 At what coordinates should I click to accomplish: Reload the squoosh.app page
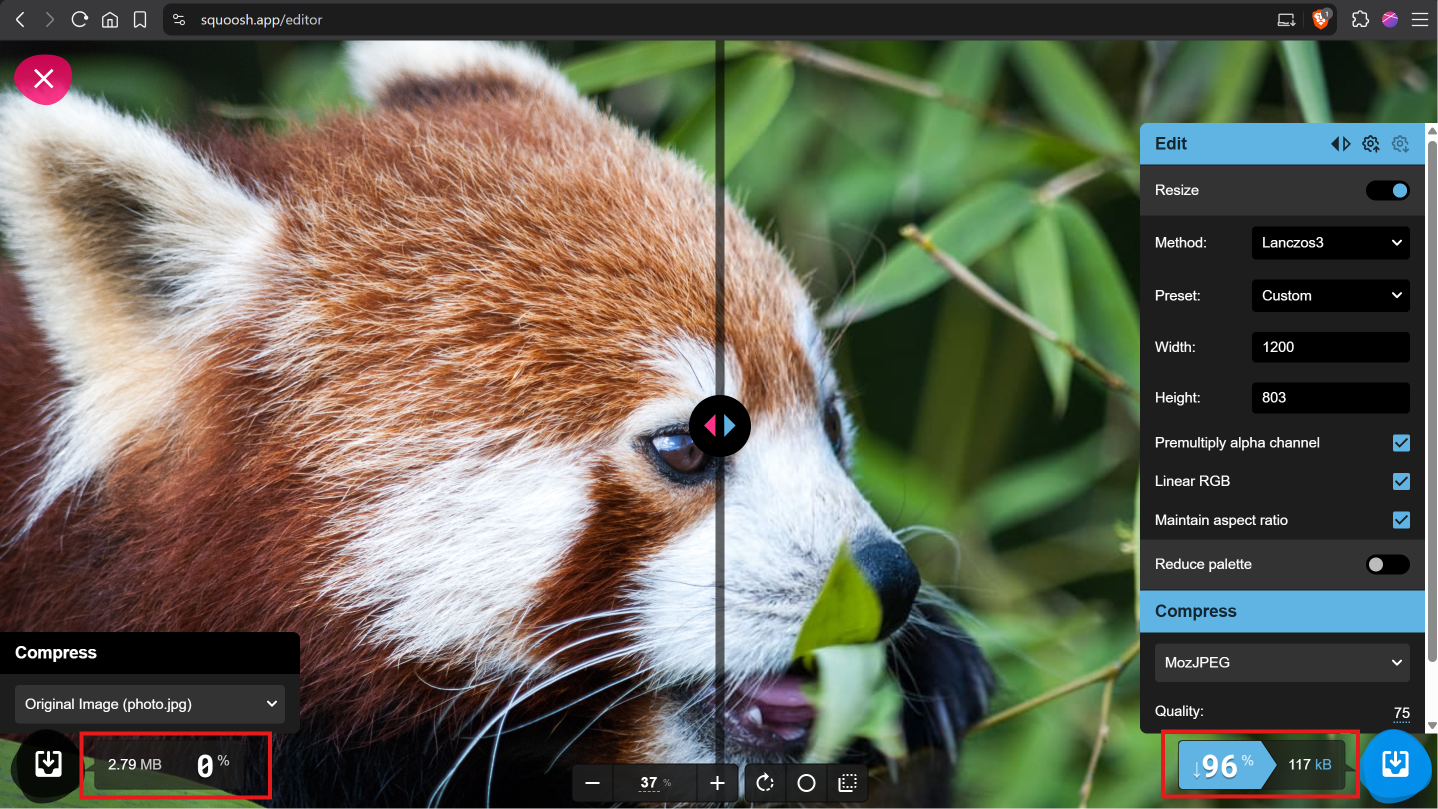tap(80, 19)
